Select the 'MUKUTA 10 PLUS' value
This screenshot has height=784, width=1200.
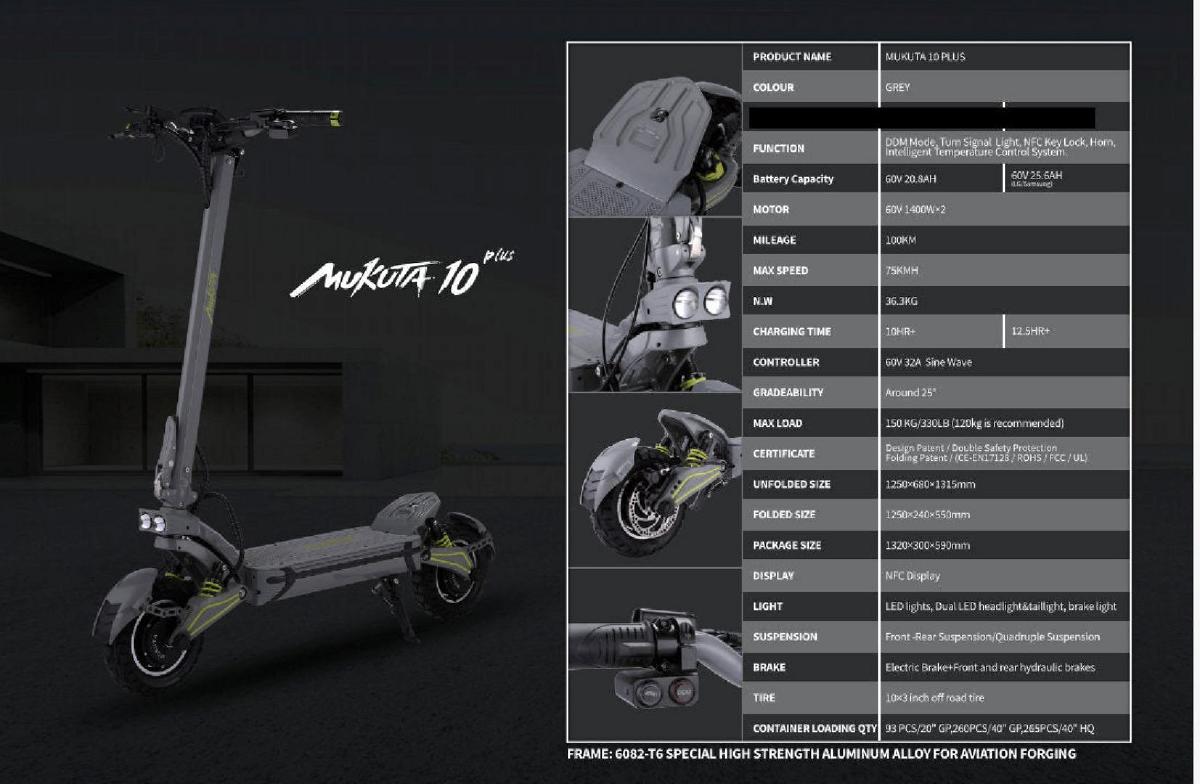(x=925, y=57)
